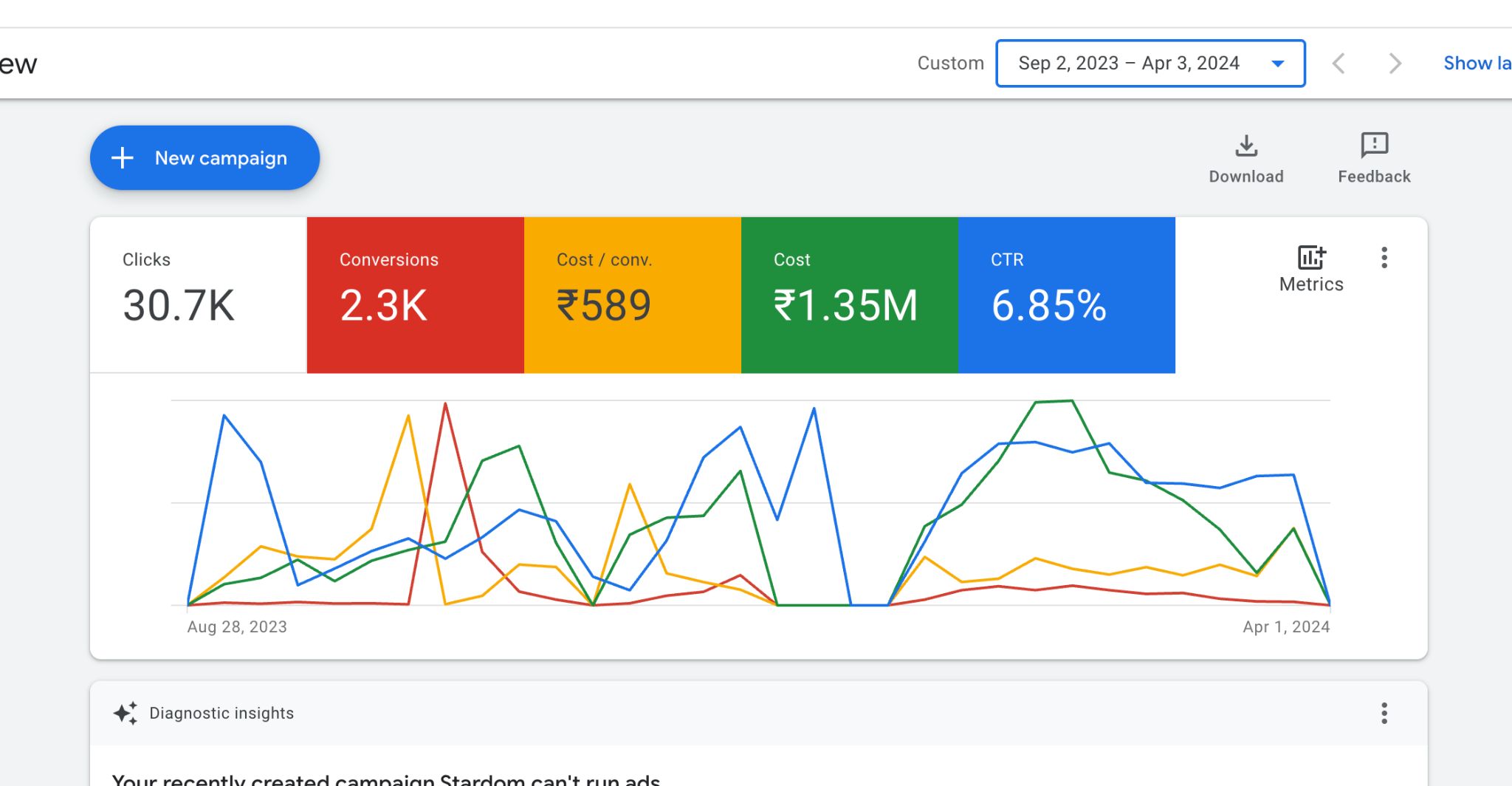1512x786 pixels.
Task: Go to previous date range arrow
Action: (x=1339, y=64)
